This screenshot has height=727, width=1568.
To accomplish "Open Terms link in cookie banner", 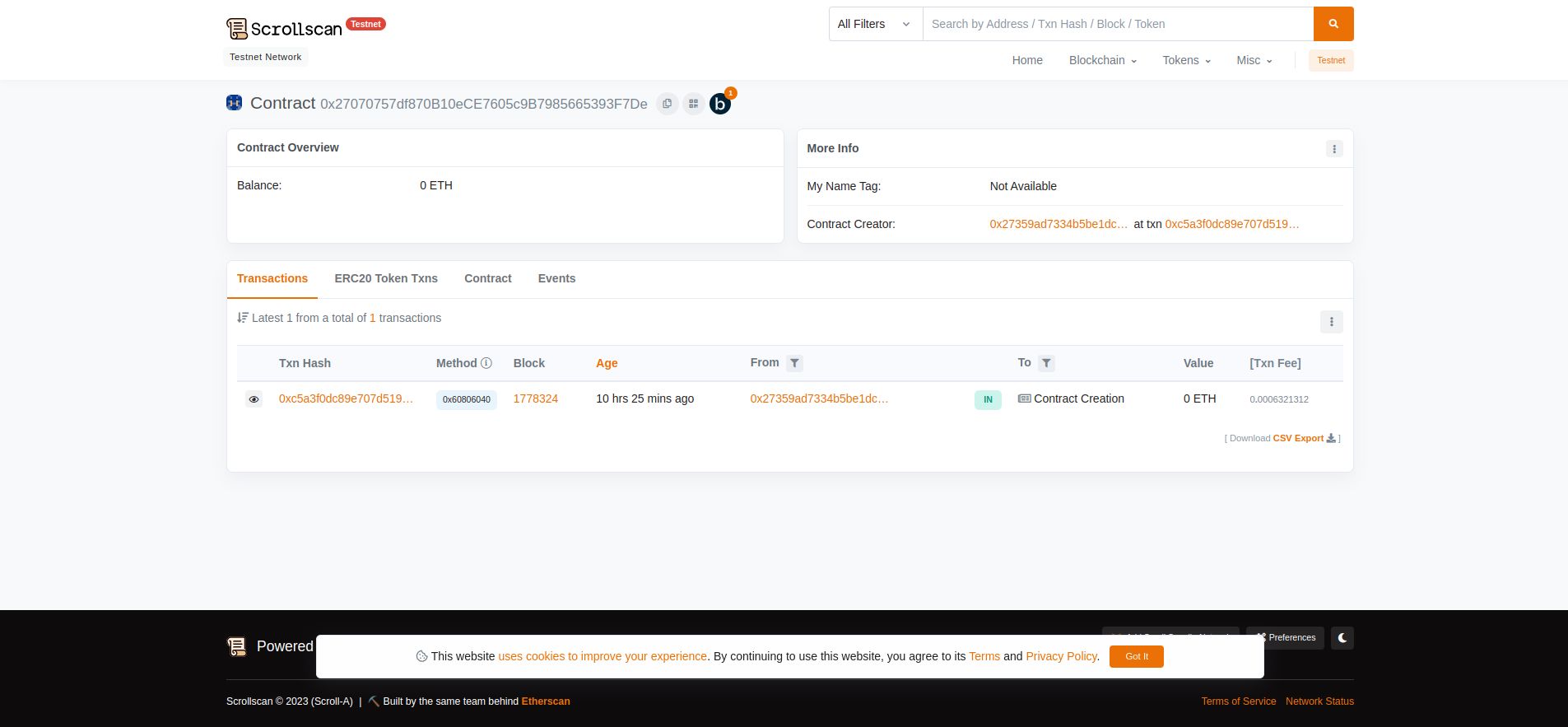I will [984, 656].
